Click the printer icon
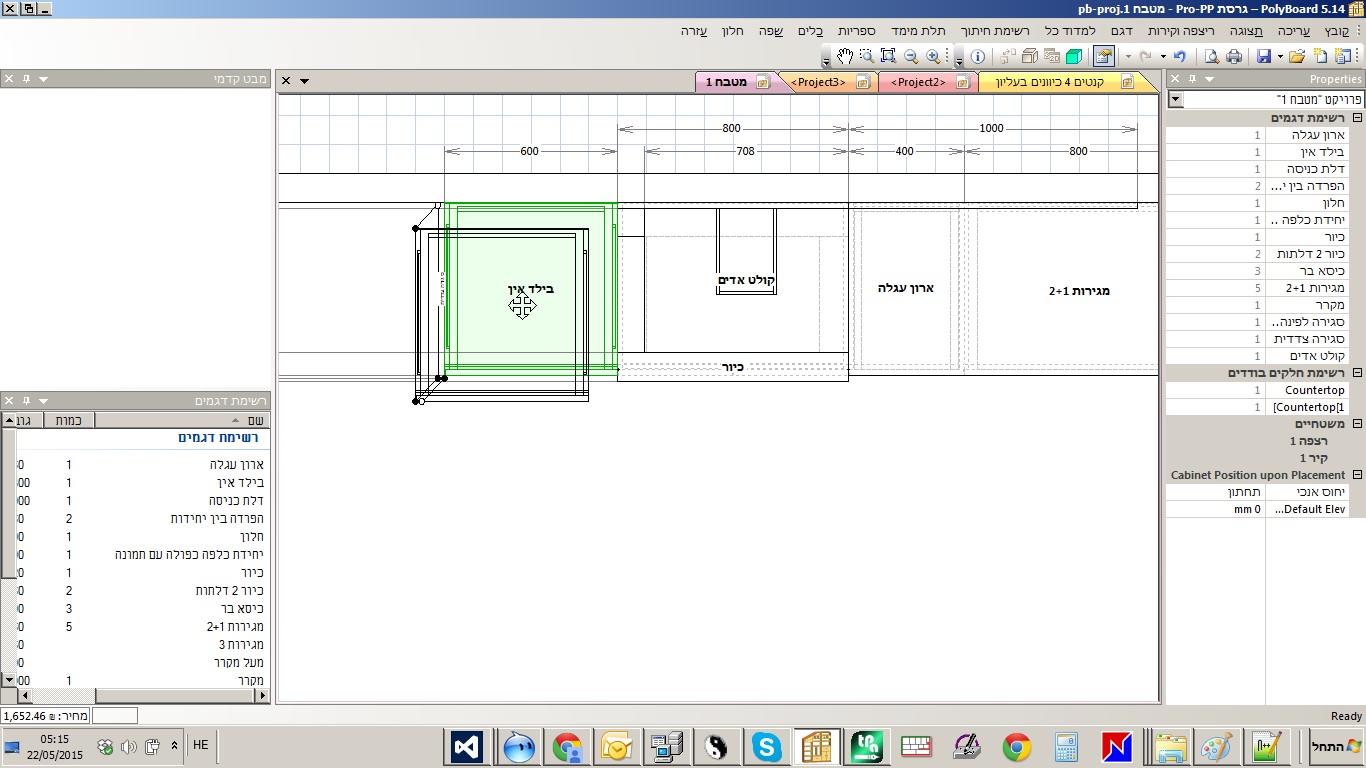This screenshot has width=1366, height=768. pos(1234,56)
